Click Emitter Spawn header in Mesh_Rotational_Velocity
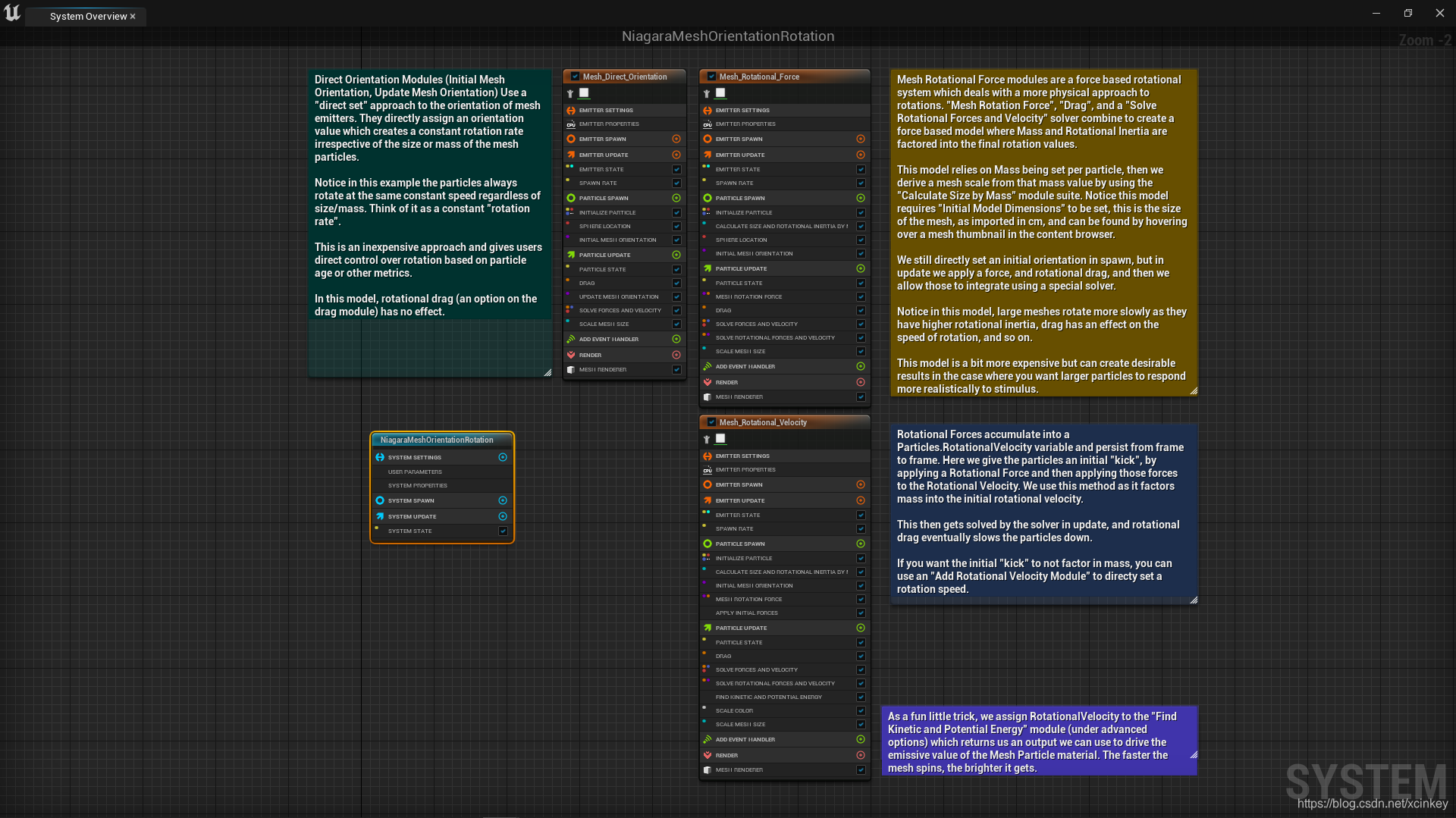The width and height of the screenshot is (1456, 818). [x=785, y=485]
